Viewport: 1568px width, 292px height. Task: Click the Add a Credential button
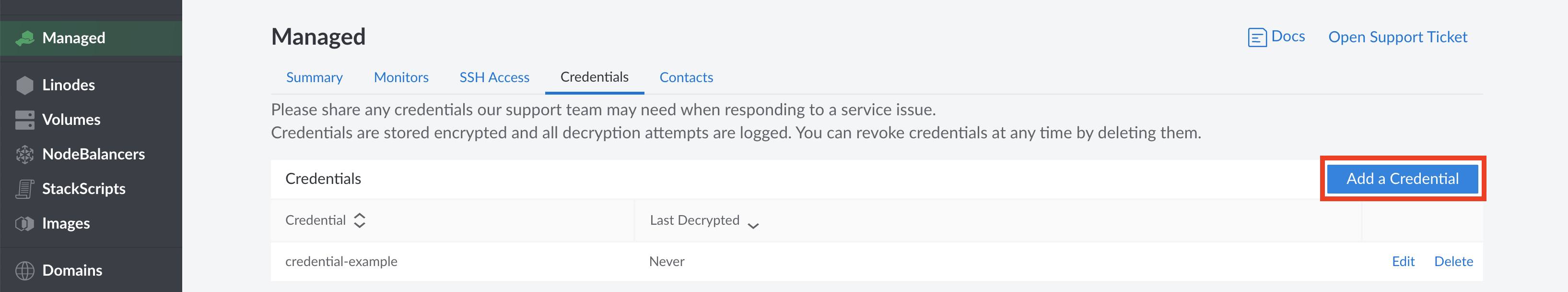pyautogui.click(x=1403, y=179)
